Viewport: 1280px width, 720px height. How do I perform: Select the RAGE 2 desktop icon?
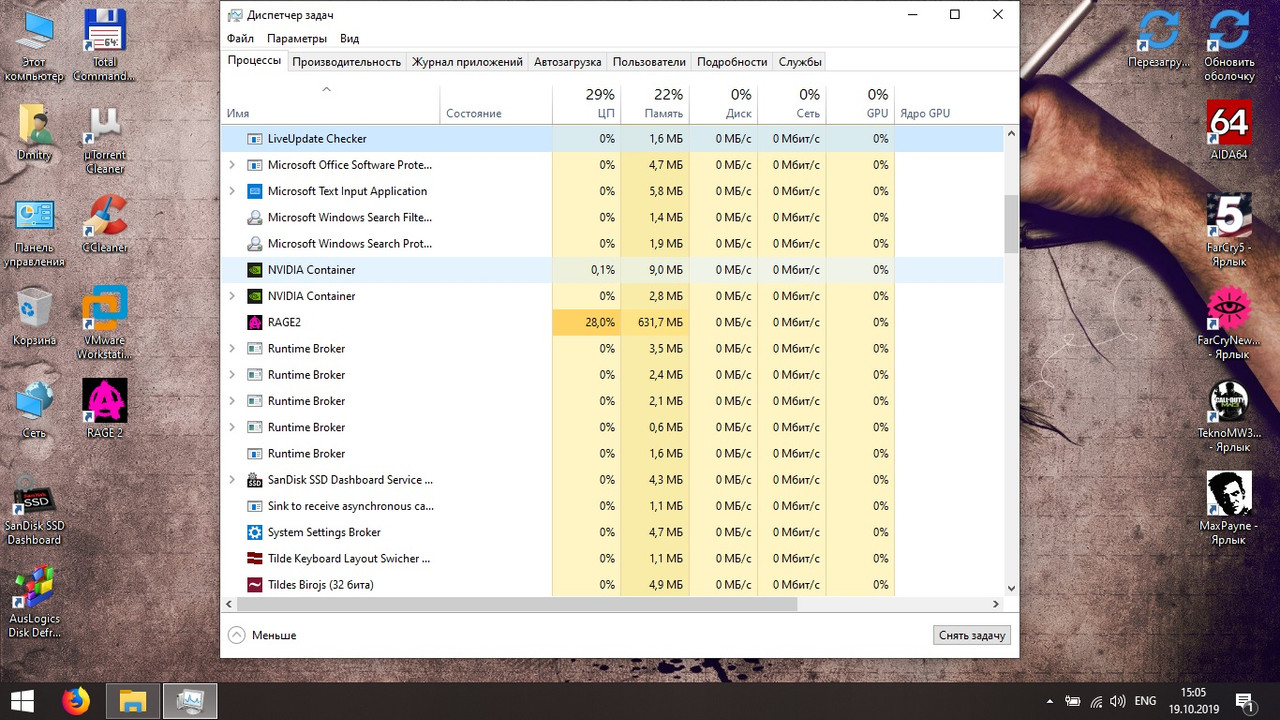click(x=104, y=408)
